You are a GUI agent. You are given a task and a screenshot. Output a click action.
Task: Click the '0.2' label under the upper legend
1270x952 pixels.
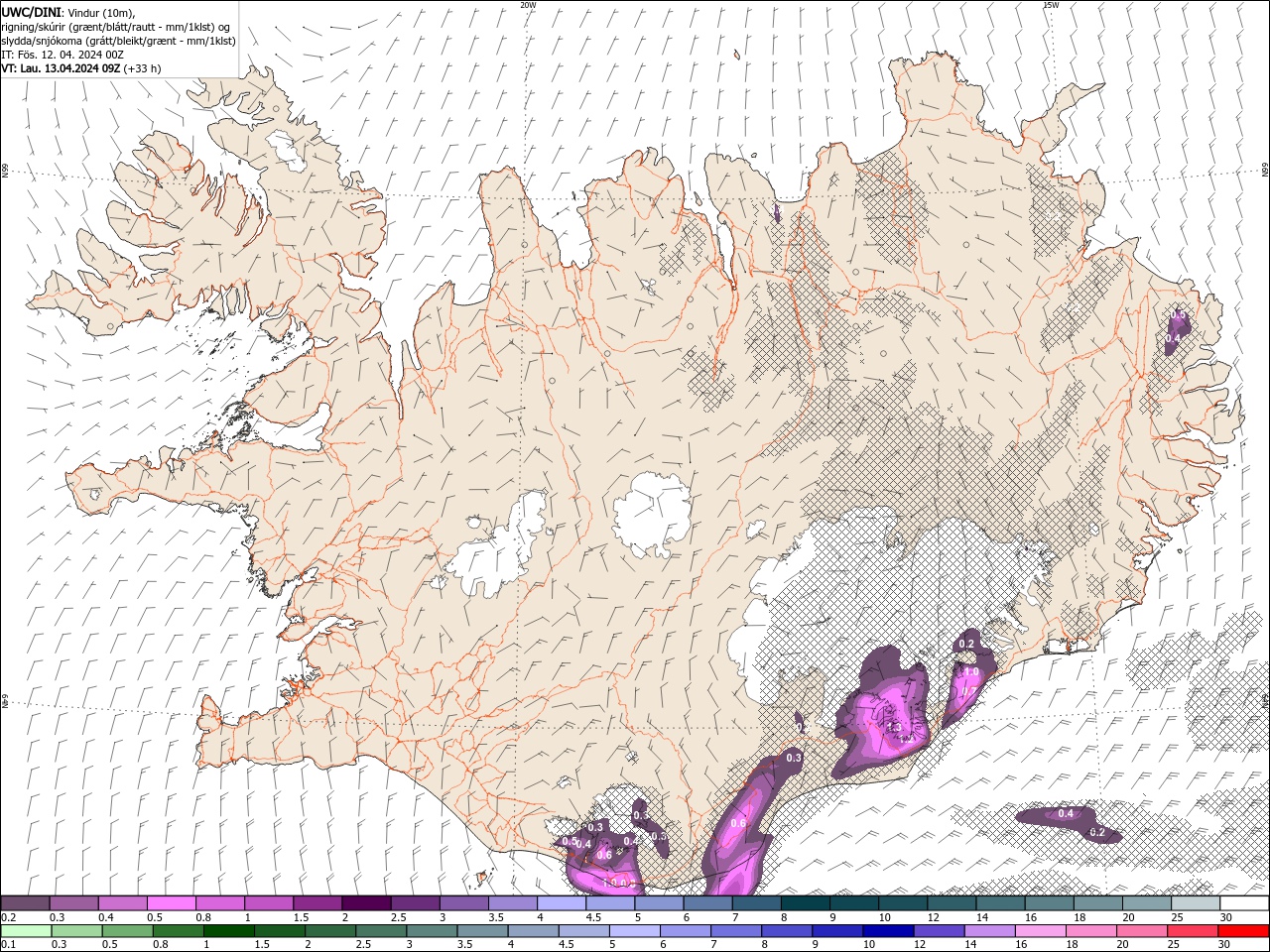click(7, 917)
